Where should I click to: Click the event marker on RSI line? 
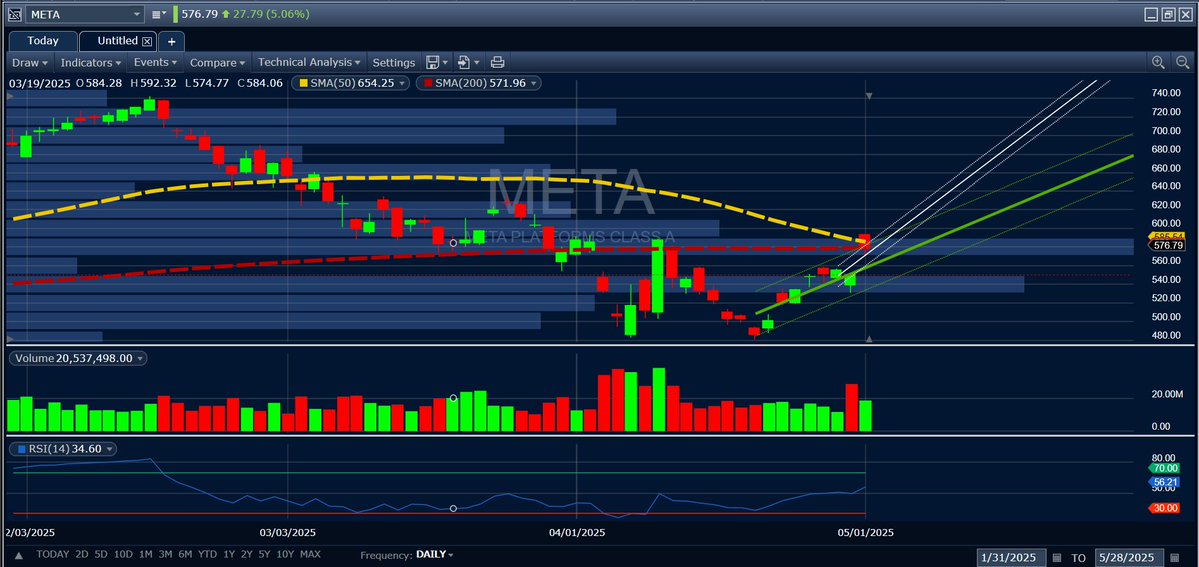tap(453, 508)
